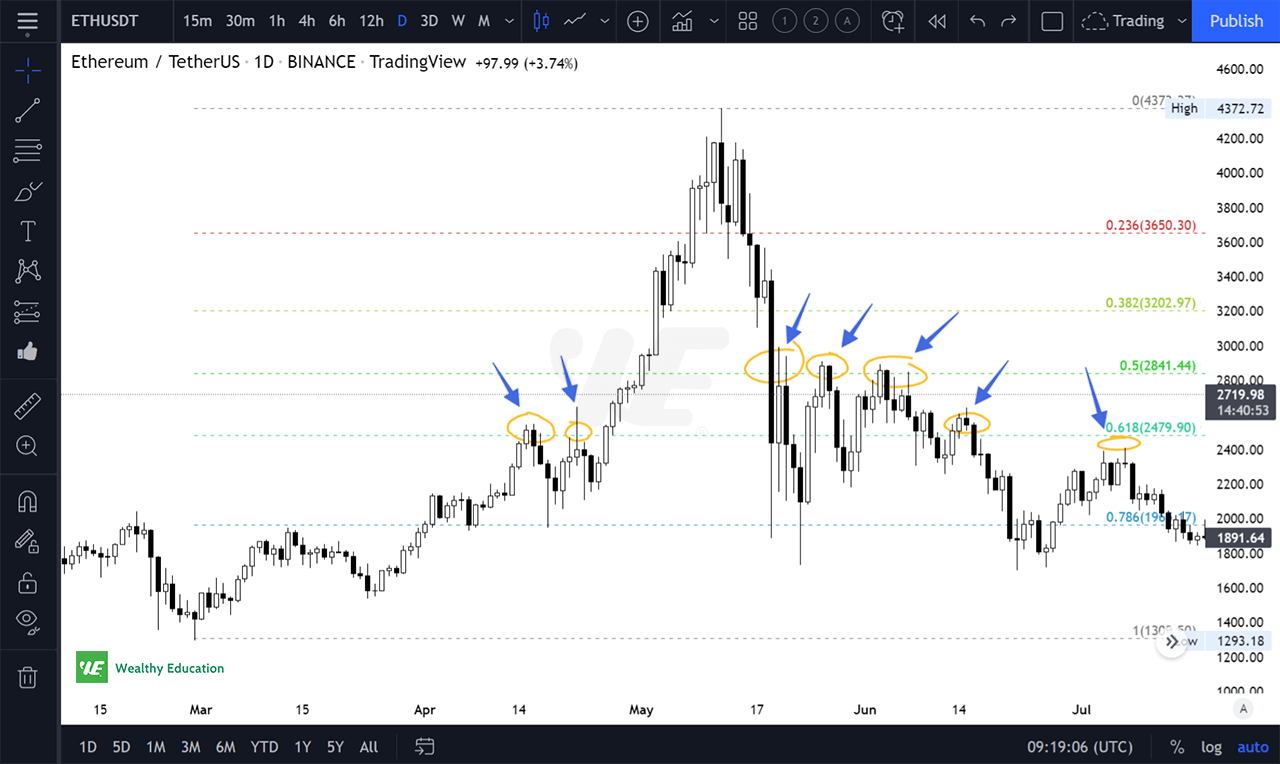Set date range to 1Y
This screenshot has height=764, width=1280.
click(302, 746)
